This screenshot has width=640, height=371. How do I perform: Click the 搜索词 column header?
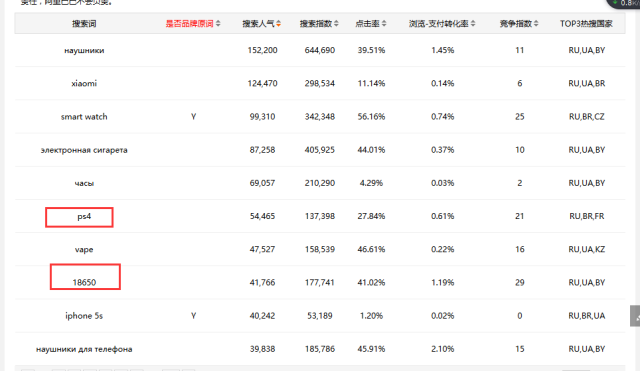click(x=84, y=24)
